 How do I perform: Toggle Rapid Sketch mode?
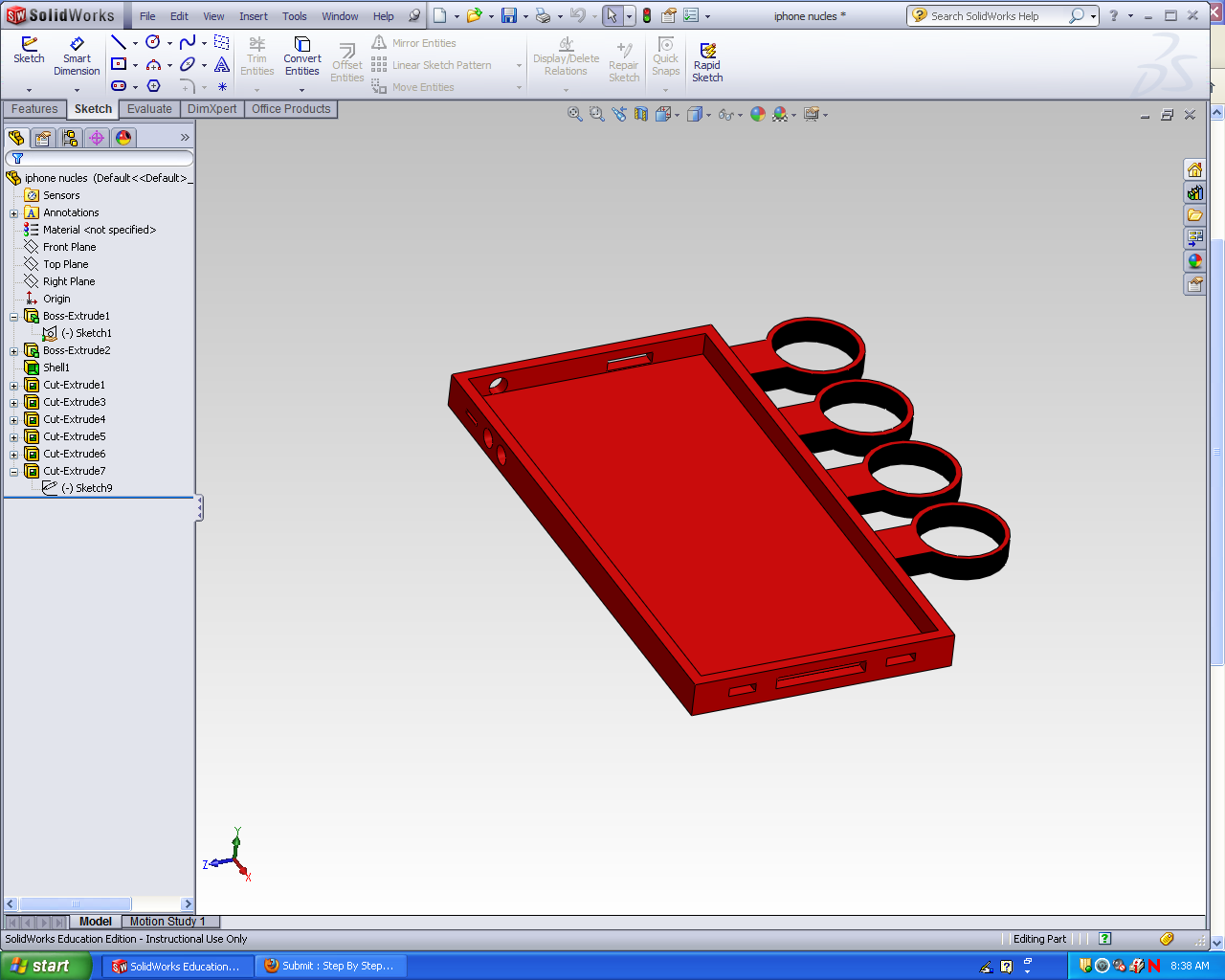tap(707, 61)
